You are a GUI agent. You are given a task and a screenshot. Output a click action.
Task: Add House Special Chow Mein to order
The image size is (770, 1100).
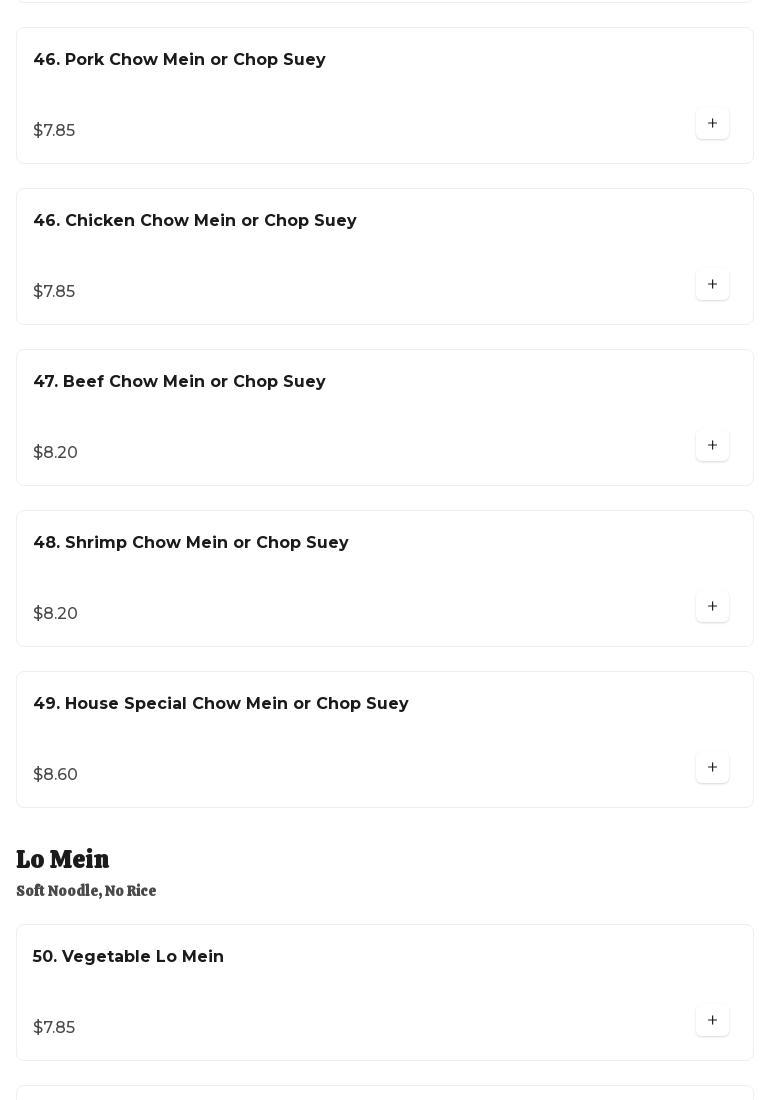(712, 768)
